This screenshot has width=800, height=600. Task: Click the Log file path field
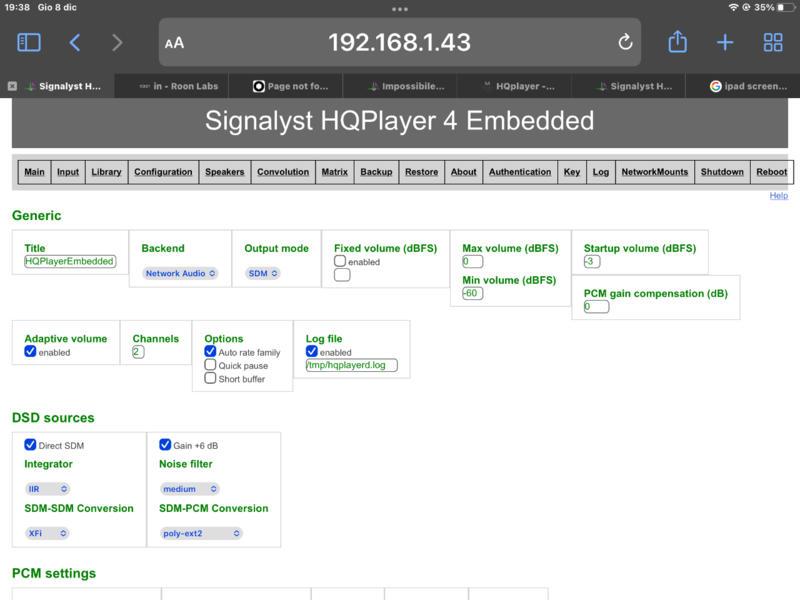point(351,366)
